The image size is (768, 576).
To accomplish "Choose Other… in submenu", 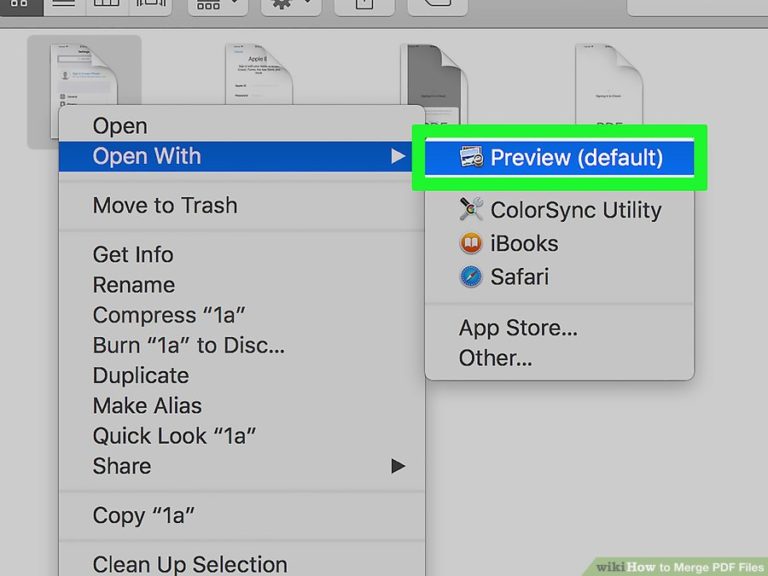I will (x=559, y=358).
